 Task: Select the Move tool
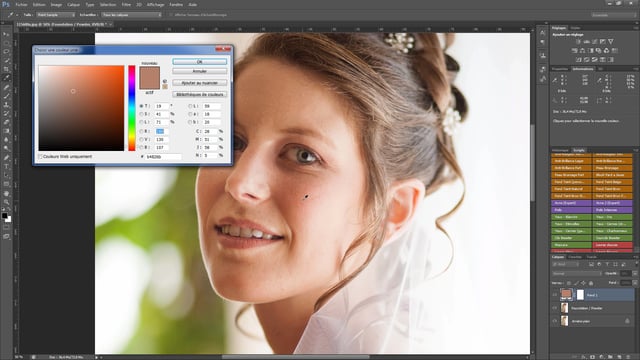tap(6, 34)
